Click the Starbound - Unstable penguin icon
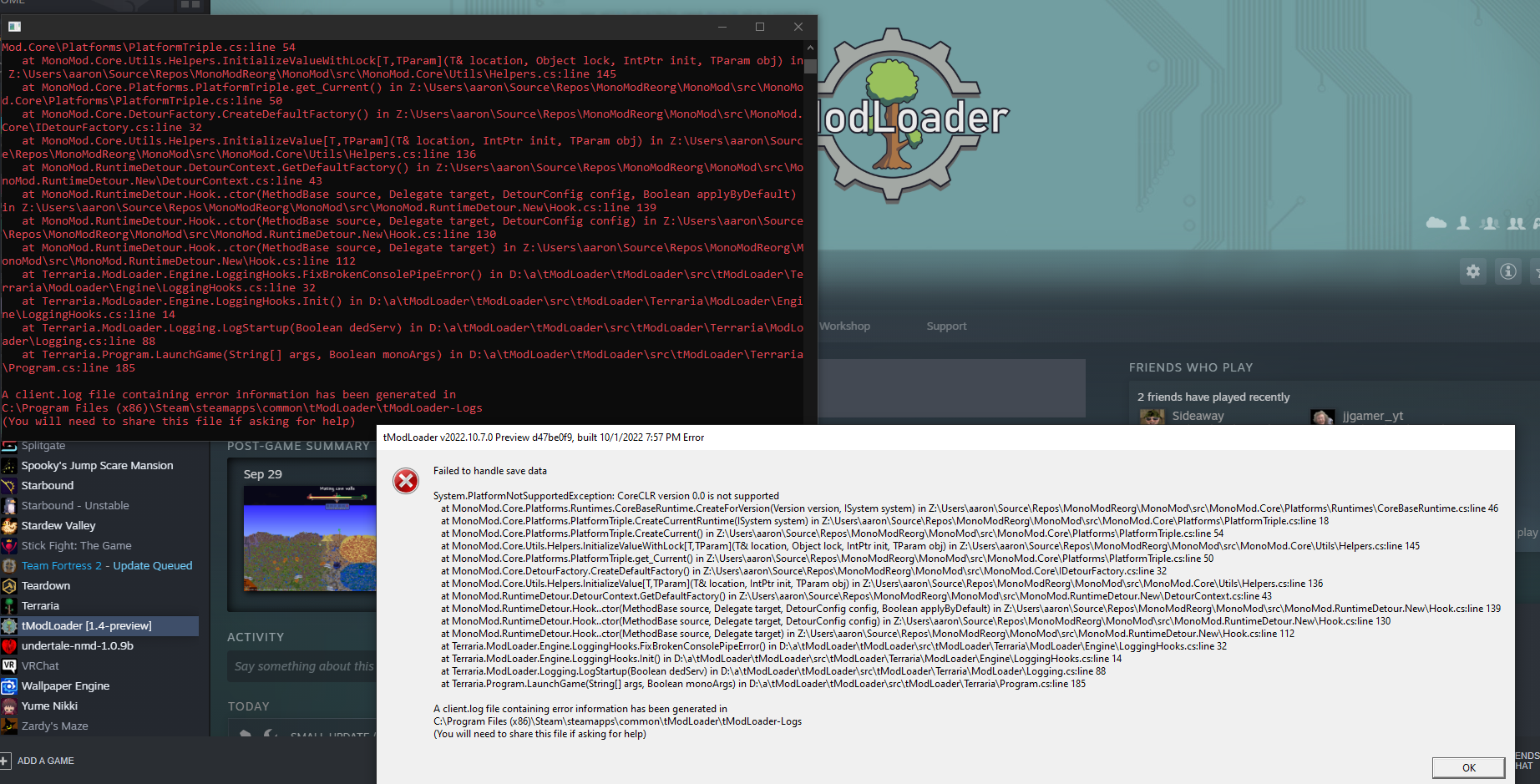 click(9, 506)
